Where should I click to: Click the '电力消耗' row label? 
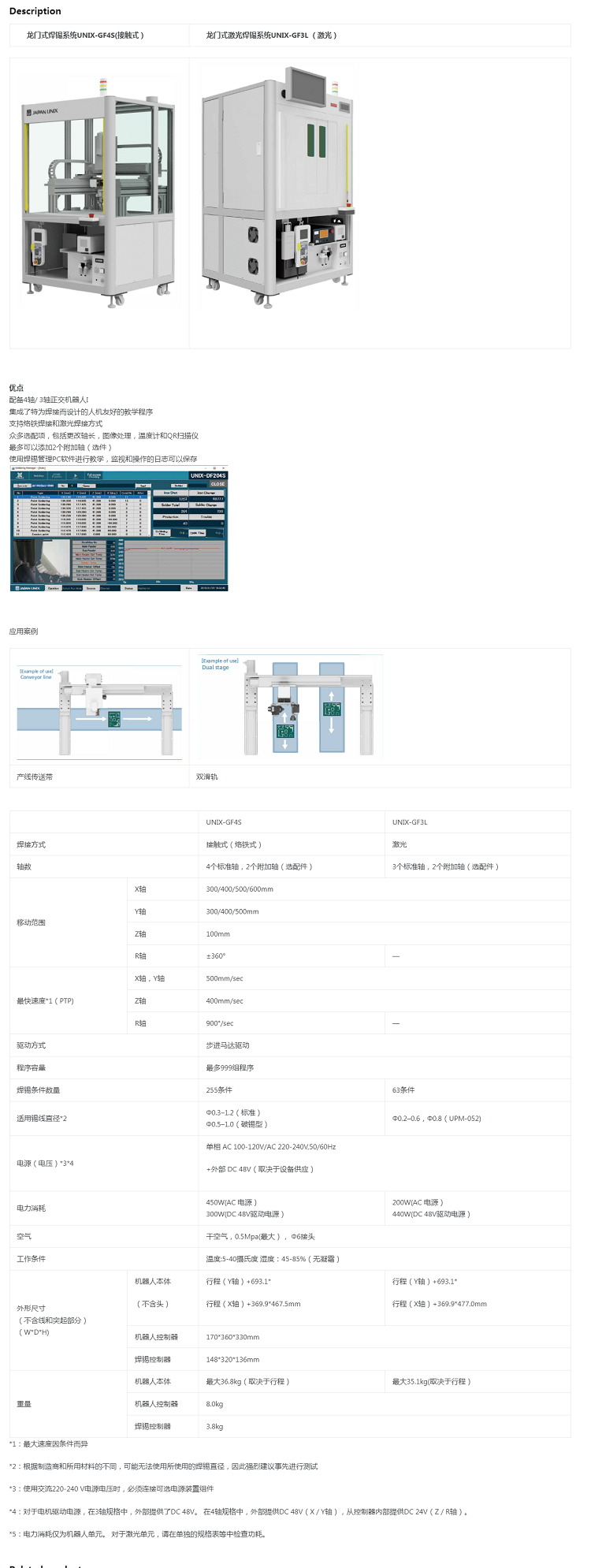click(x=32, y=1209)
